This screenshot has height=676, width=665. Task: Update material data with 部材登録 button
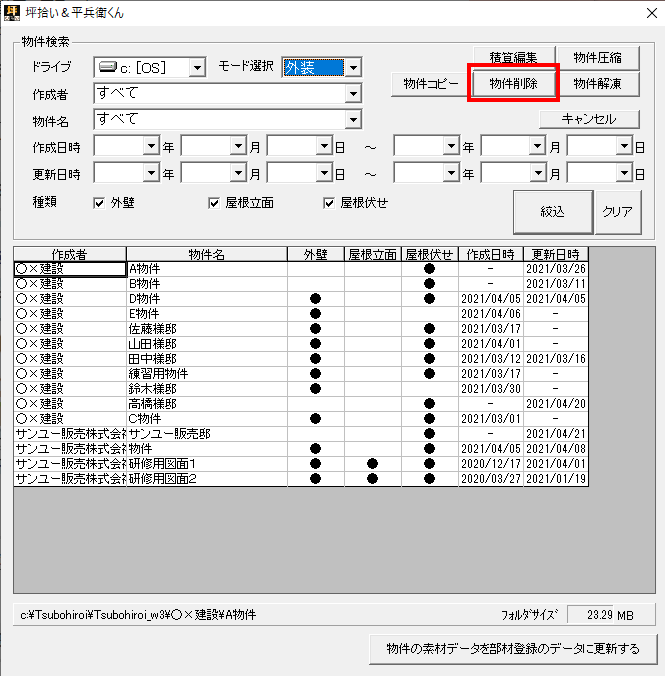(512, 649)
